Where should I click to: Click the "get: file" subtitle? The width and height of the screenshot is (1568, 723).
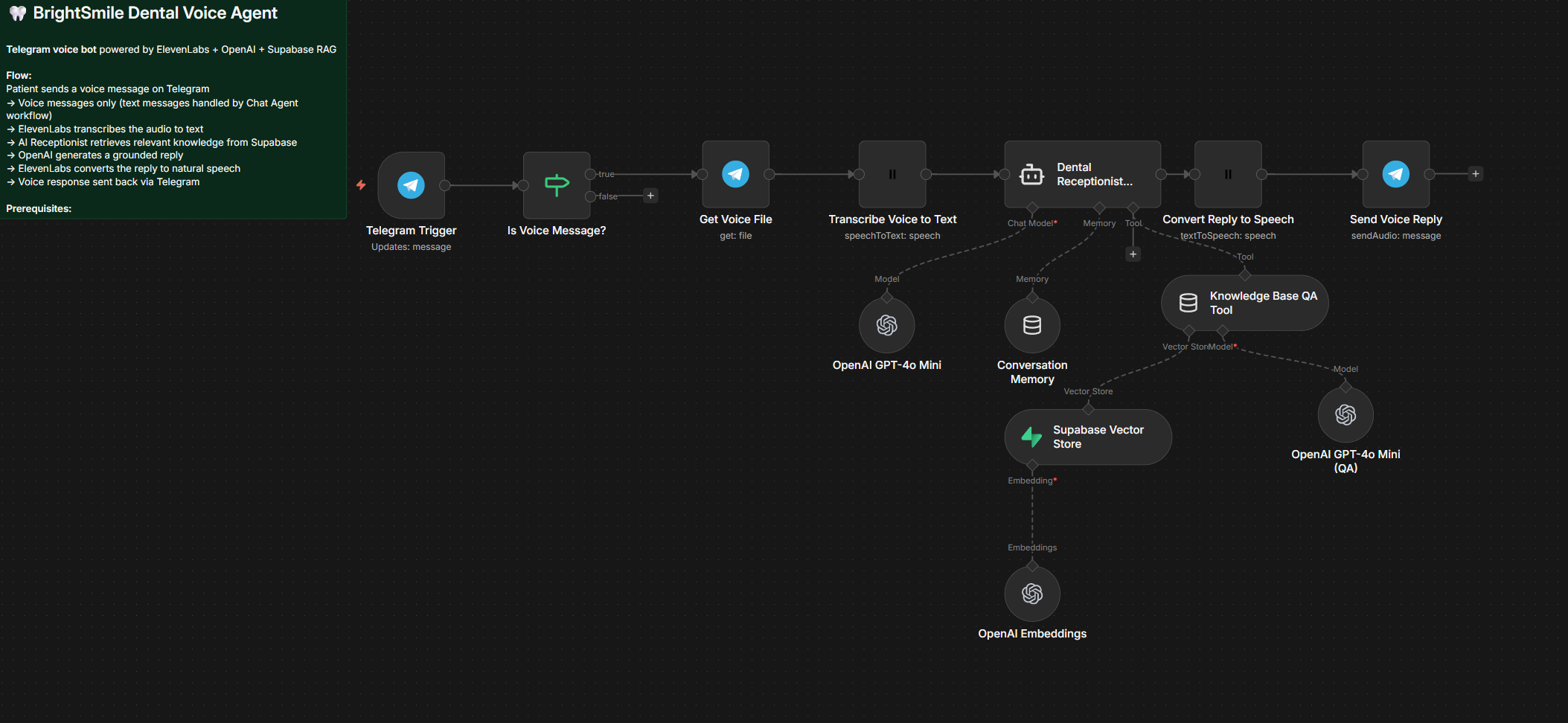click(x=735, y=236)
